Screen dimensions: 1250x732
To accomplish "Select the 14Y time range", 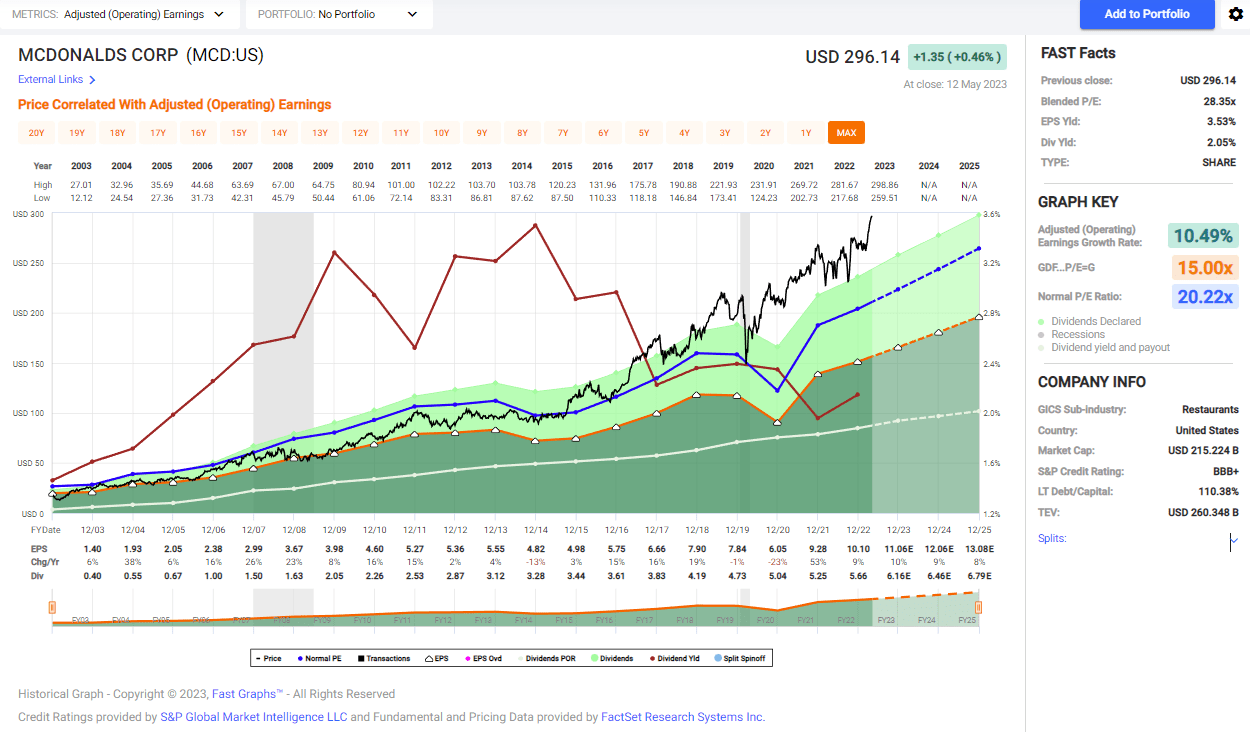I will (x=279, y=133).
